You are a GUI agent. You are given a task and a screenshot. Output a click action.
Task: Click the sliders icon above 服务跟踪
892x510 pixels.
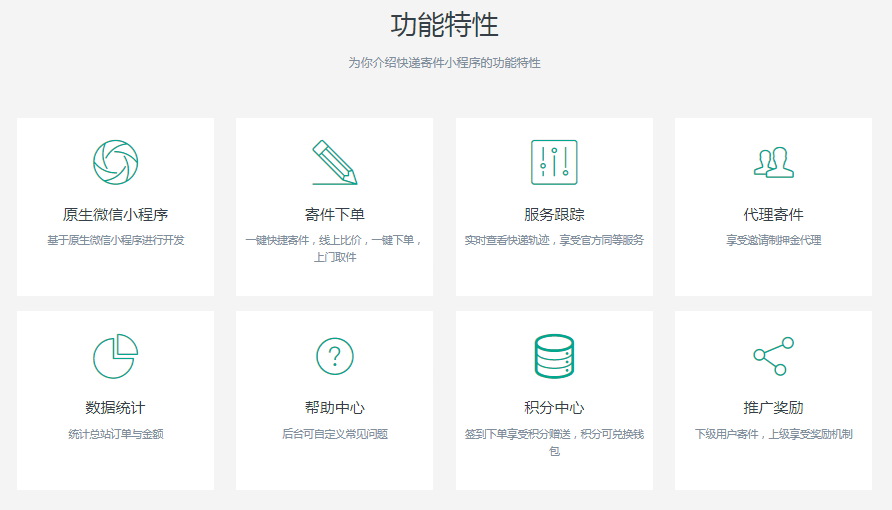click(554, 162)
